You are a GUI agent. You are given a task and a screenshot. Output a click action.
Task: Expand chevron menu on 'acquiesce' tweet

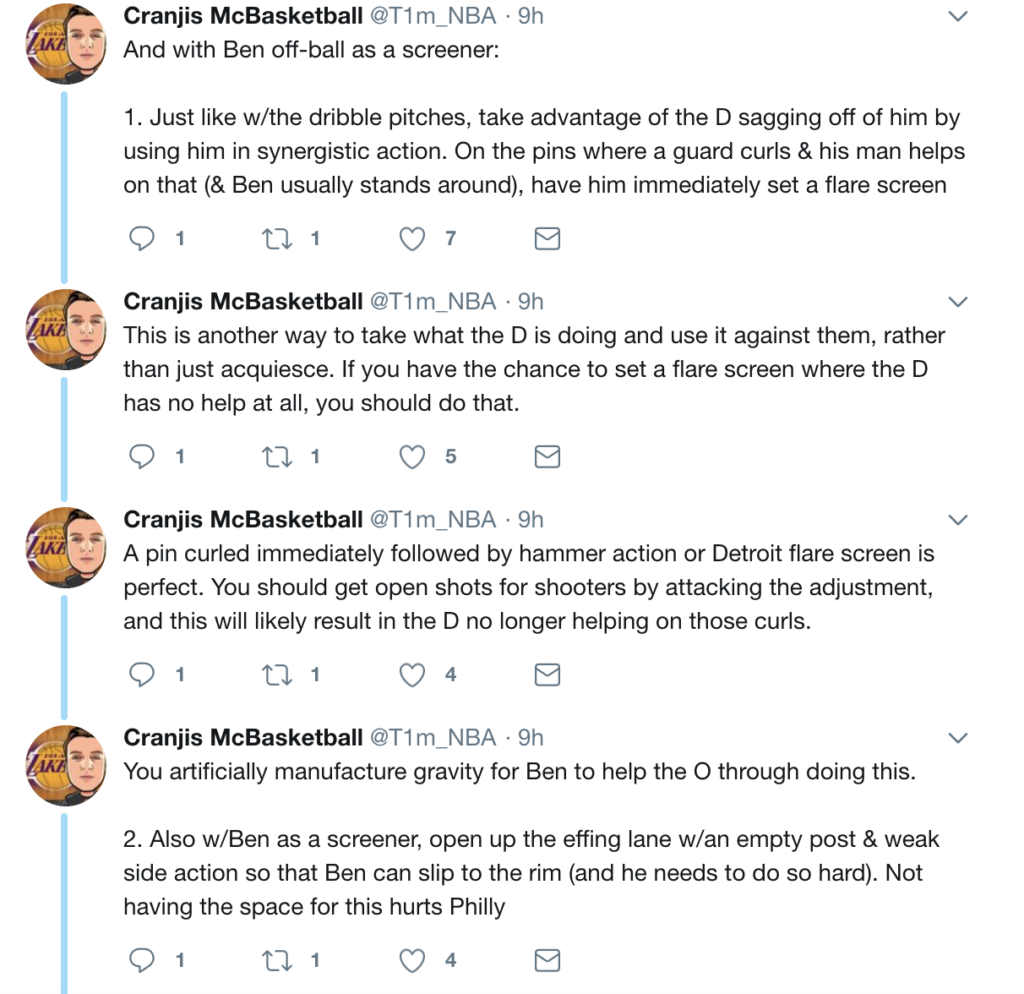[x=957, y=302]
